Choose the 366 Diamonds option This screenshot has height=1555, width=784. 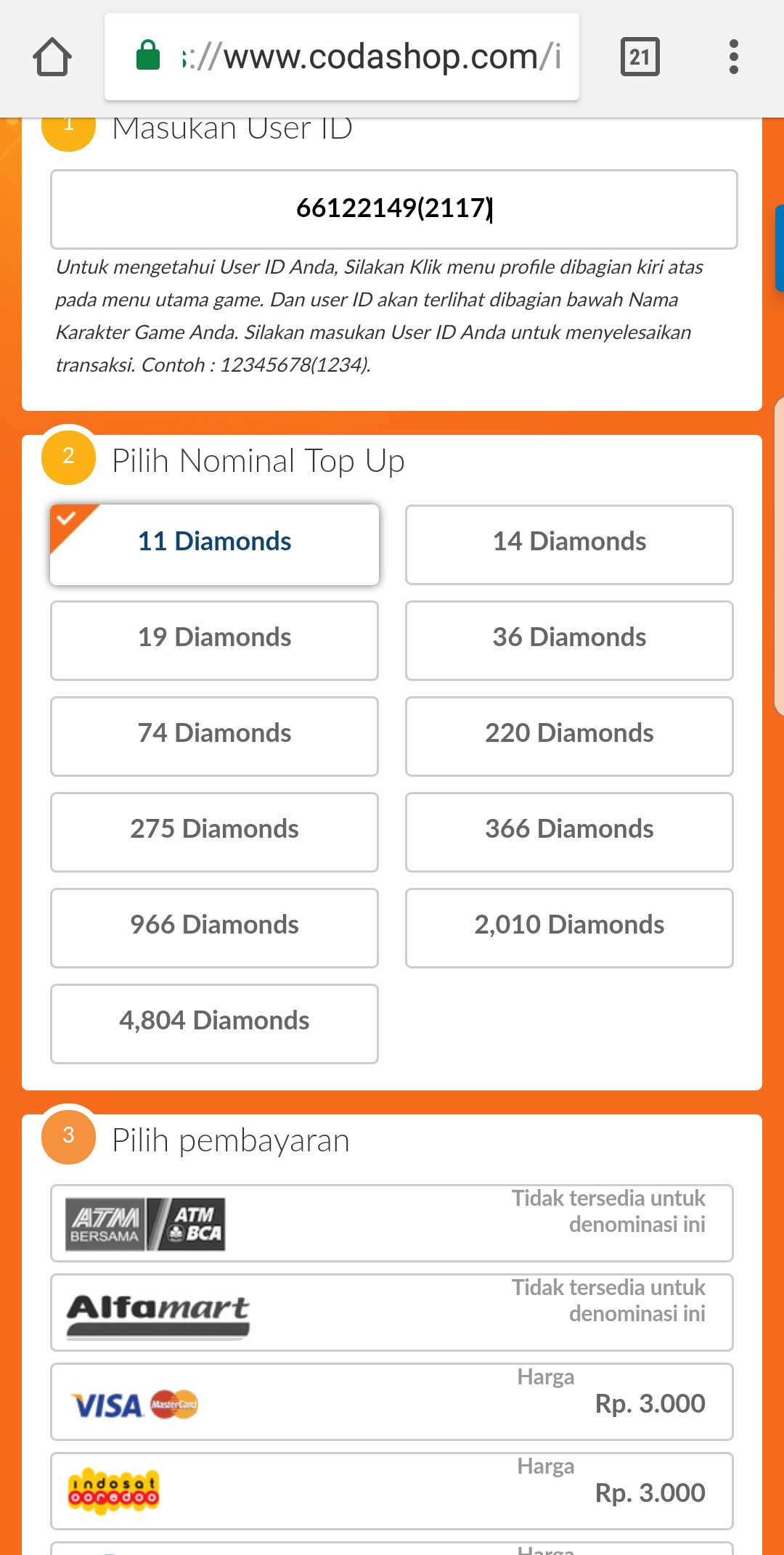(x=569, y=830)
